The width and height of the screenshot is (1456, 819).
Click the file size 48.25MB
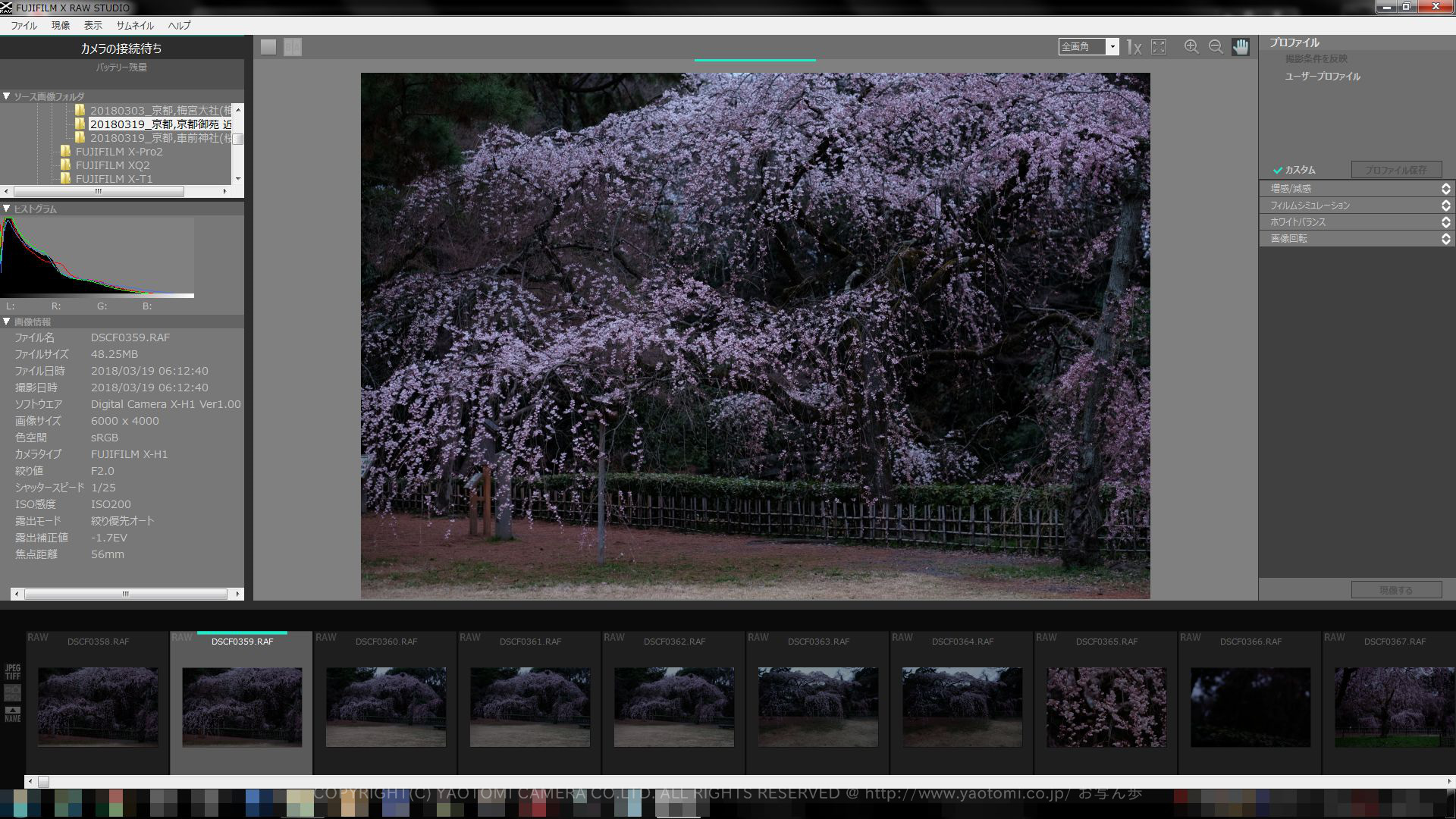[x=115, y=354]
